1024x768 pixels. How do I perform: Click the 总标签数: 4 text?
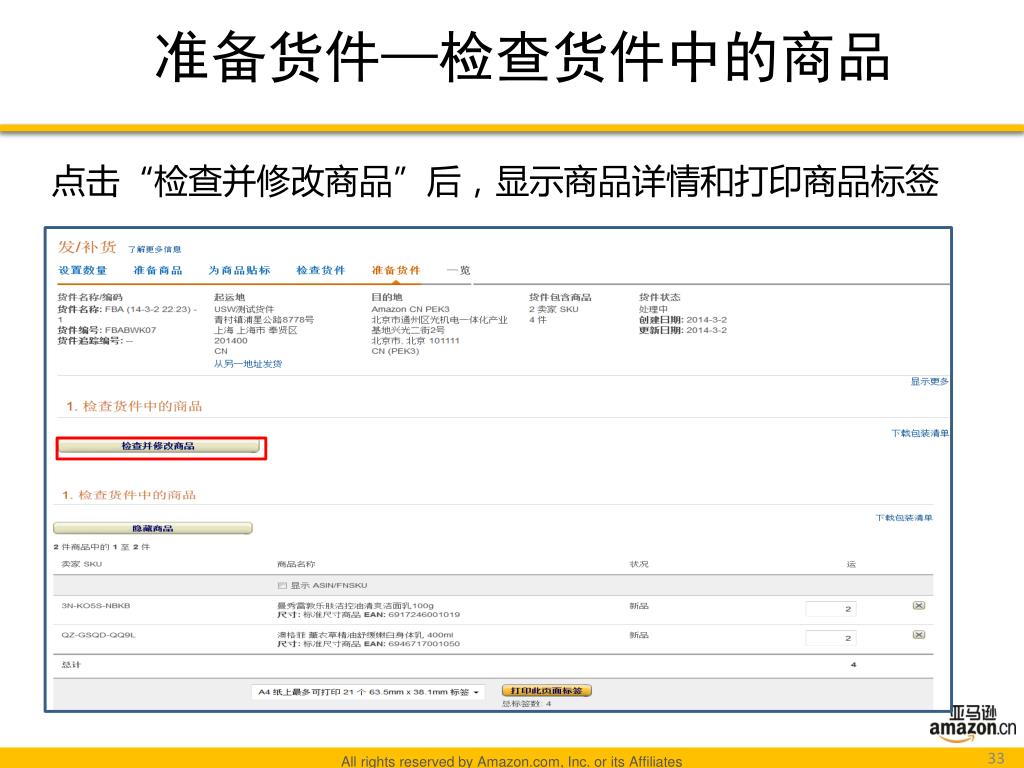pyautogui.click(x=527, y=704)
